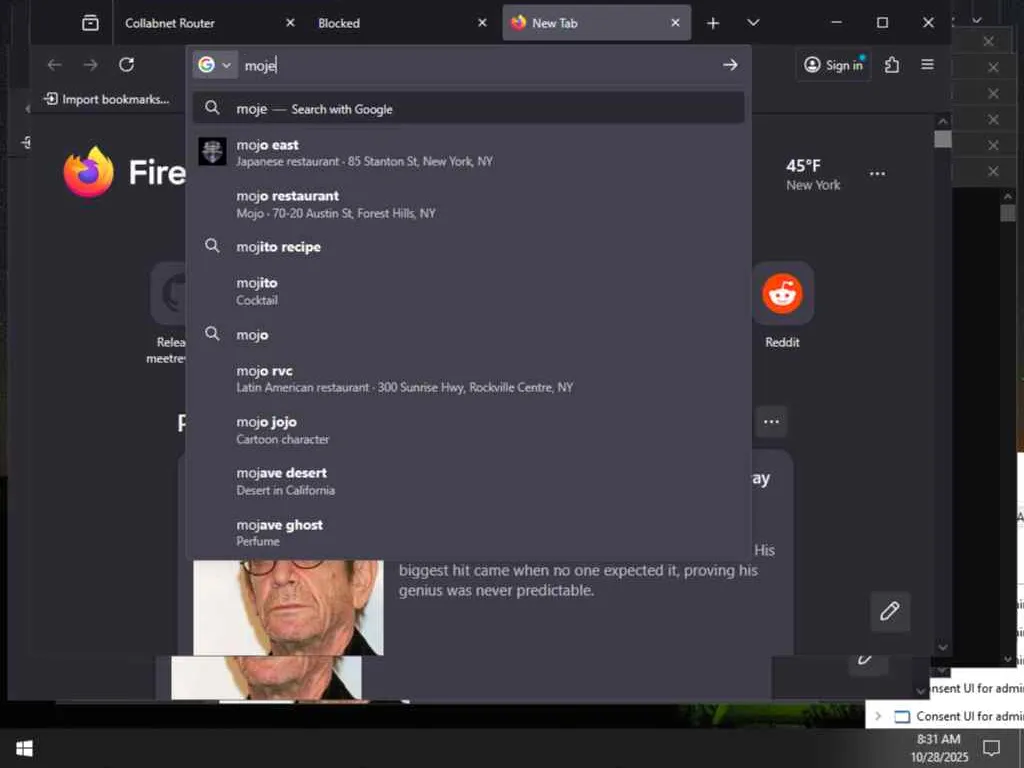Click the page vertical scrollbar thumb

point(942,139)
